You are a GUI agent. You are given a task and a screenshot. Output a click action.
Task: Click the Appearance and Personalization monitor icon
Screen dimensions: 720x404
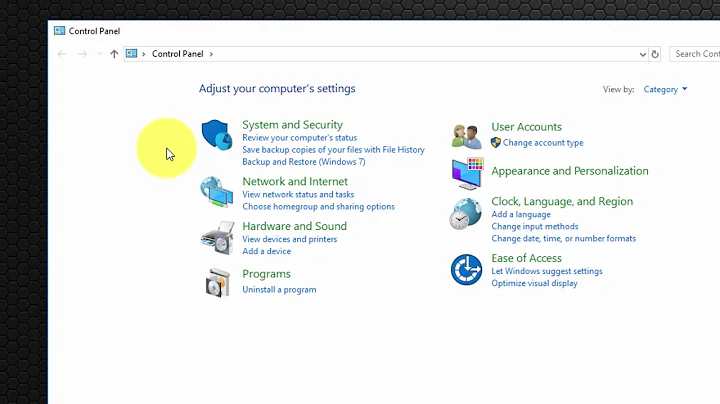coord(467,174)
